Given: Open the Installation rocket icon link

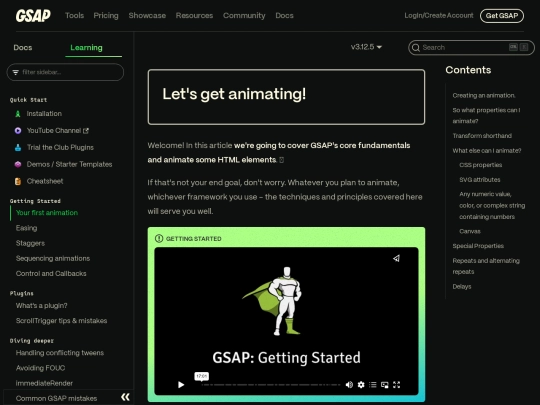Looking at the screenshot, I should point(18,114).
